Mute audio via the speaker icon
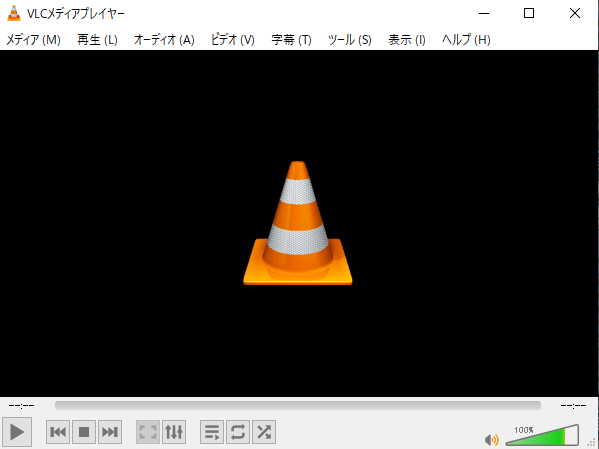599x449 pixels. point(491,439)
